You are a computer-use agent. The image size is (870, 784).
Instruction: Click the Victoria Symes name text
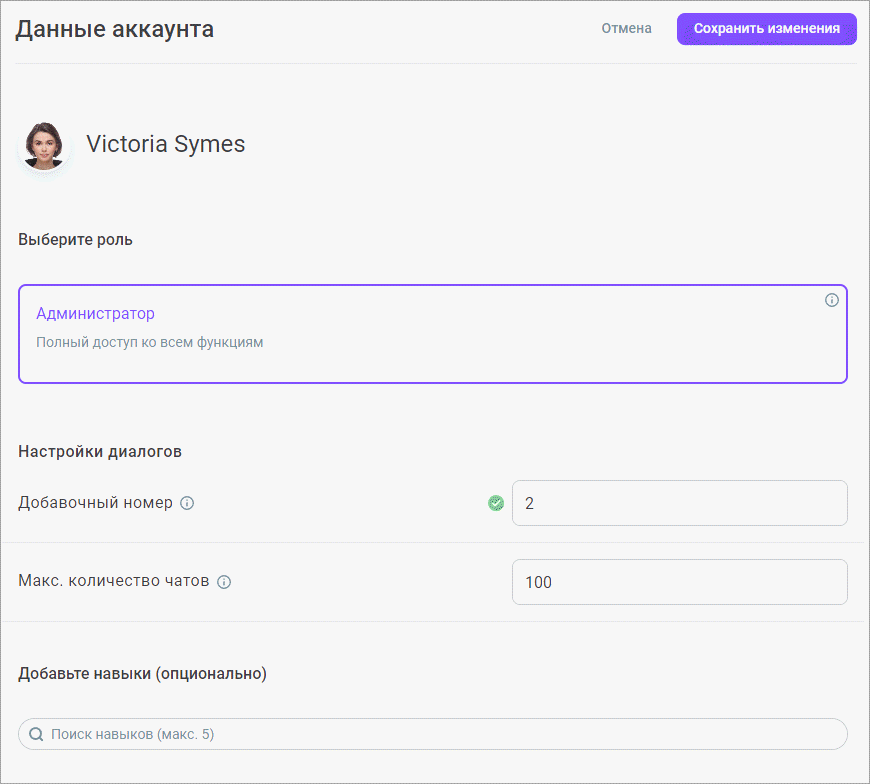tap(165, 144)
